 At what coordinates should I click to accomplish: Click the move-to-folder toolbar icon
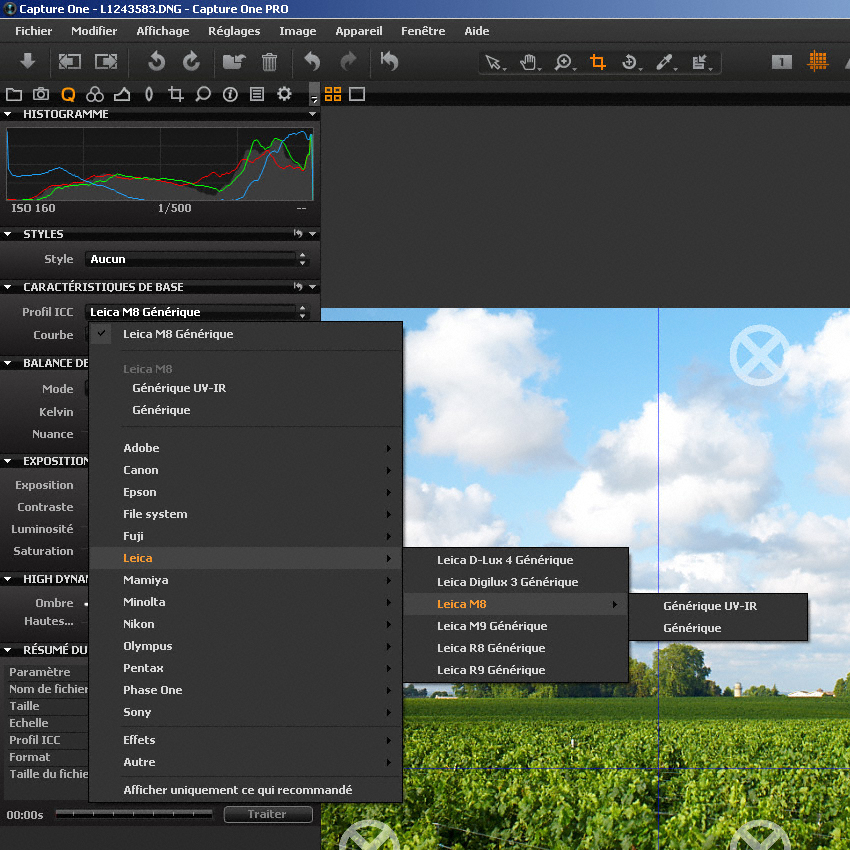point(234,61)
